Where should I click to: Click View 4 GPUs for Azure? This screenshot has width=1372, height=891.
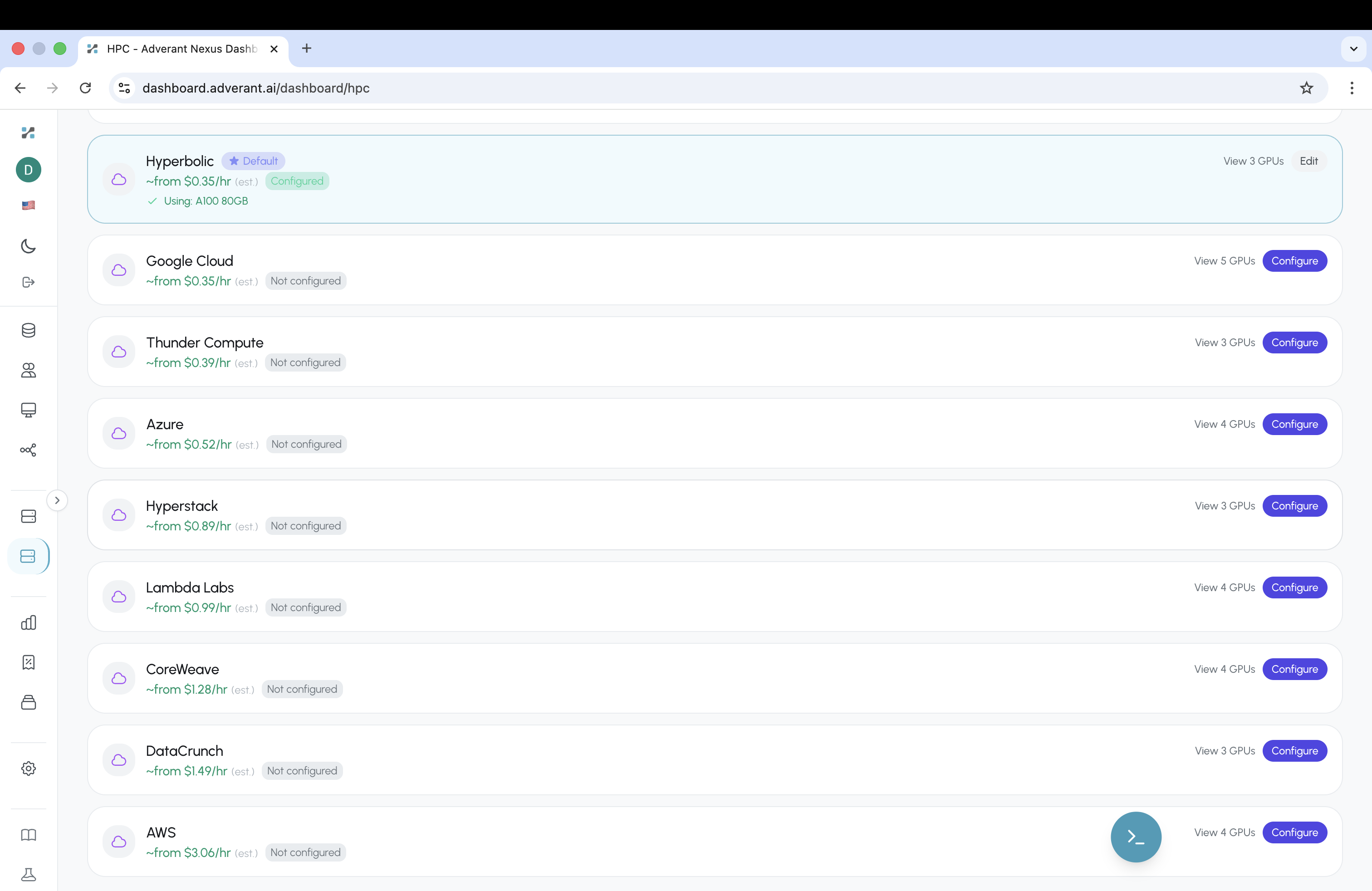pos(1225,424)
